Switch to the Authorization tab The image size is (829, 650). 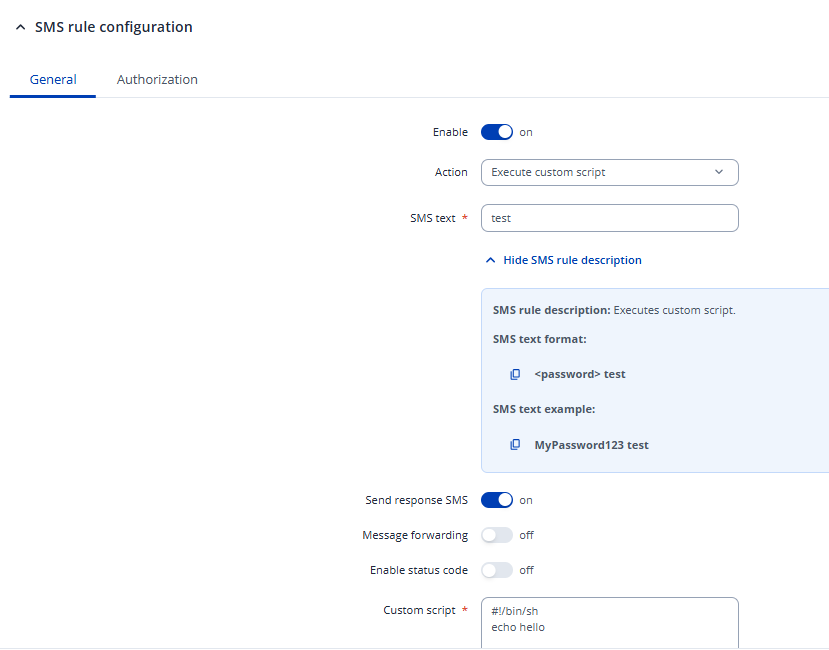[157, 79]
